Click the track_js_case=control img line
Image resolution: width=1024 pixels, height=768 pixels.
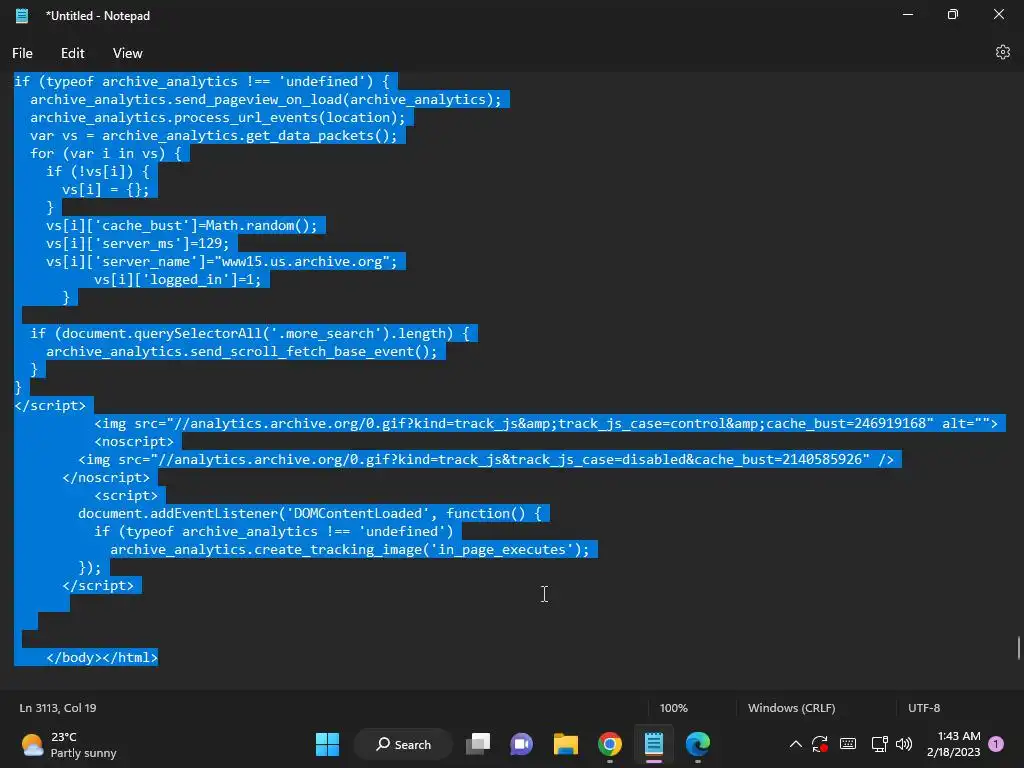click(546, 423)
